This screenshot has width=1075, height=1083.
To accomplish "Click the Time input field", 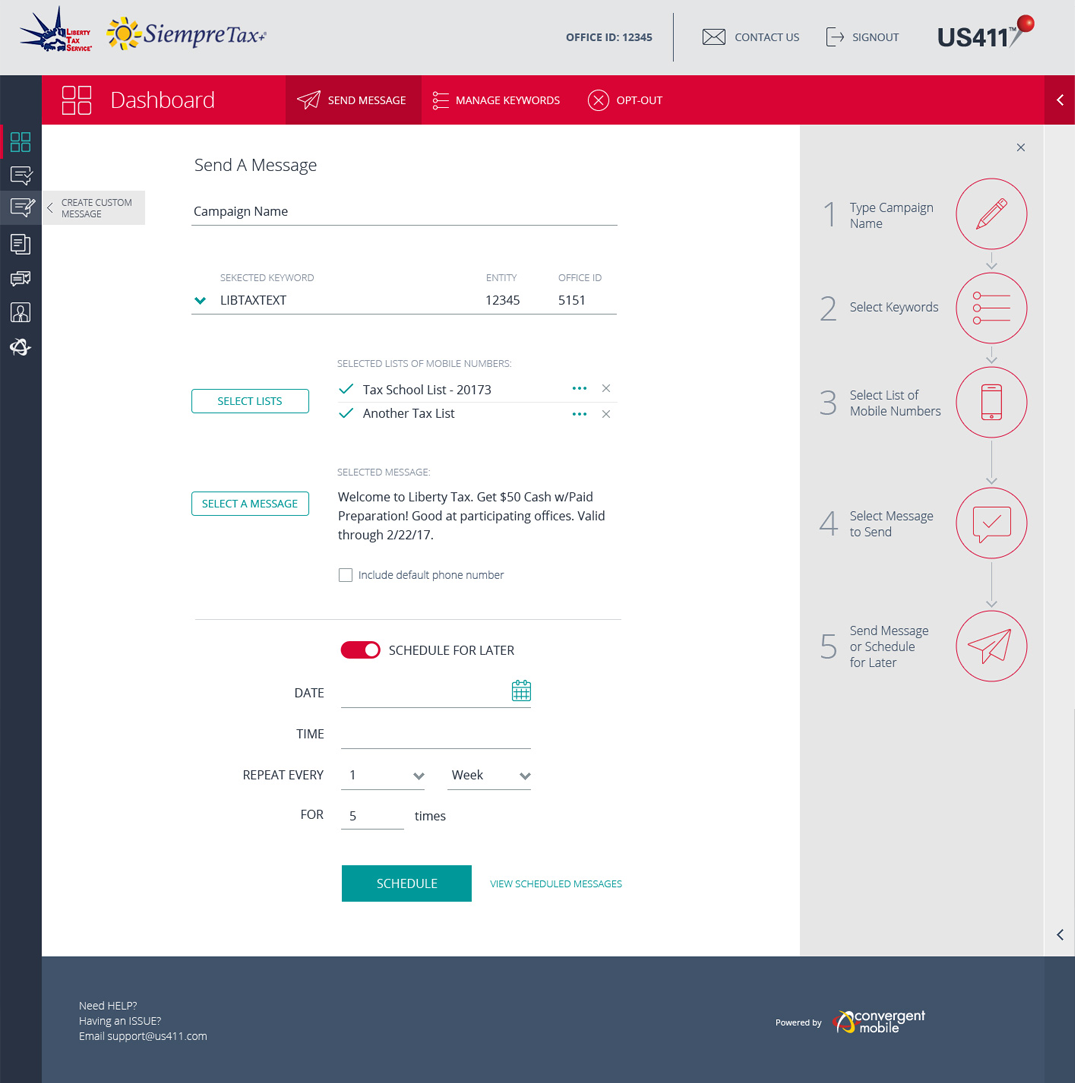I will tap(436, 734).
